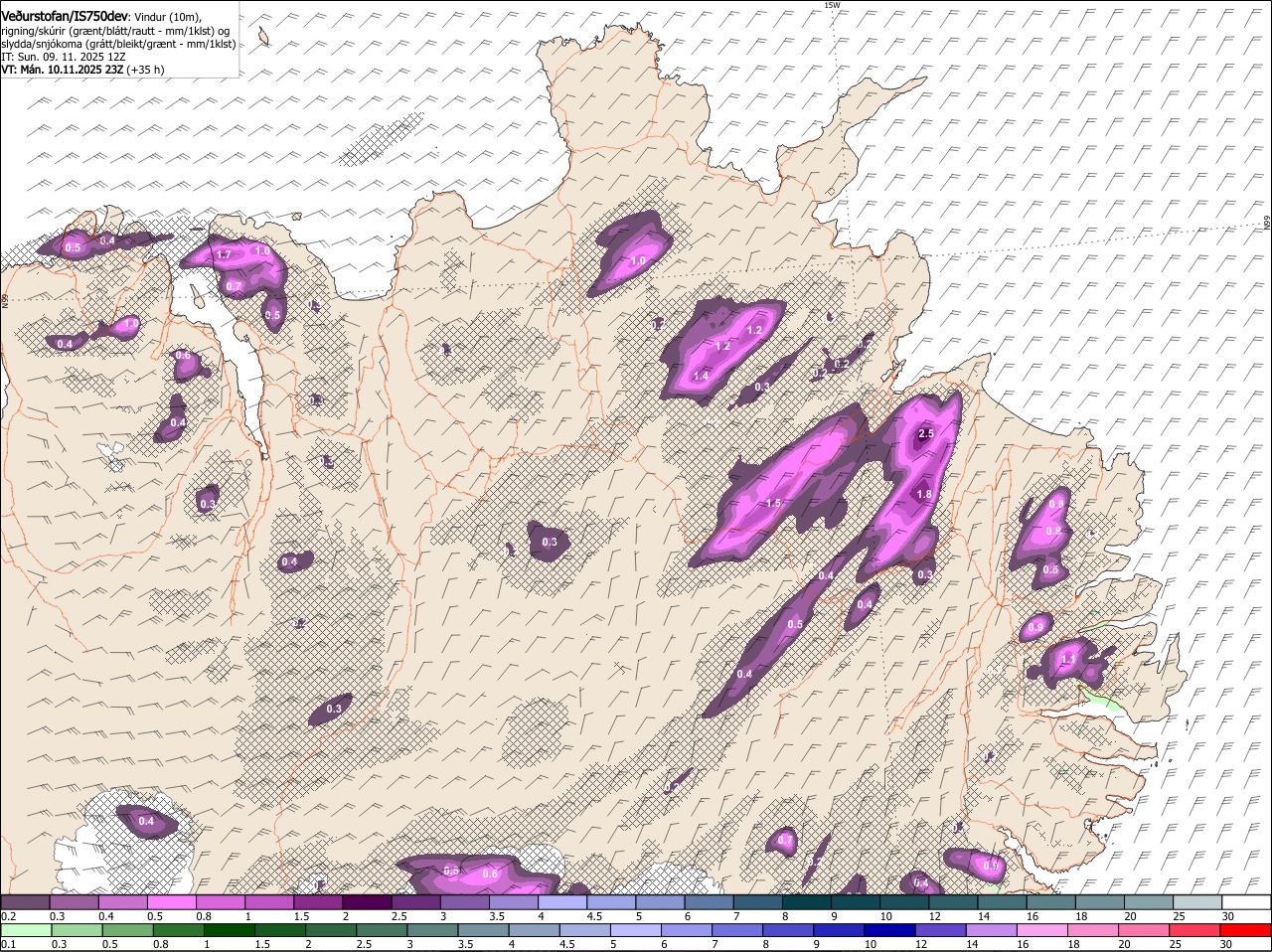Click the 1.8 precipitation value on the map
1272x952 pixels.
pos(923,495)
